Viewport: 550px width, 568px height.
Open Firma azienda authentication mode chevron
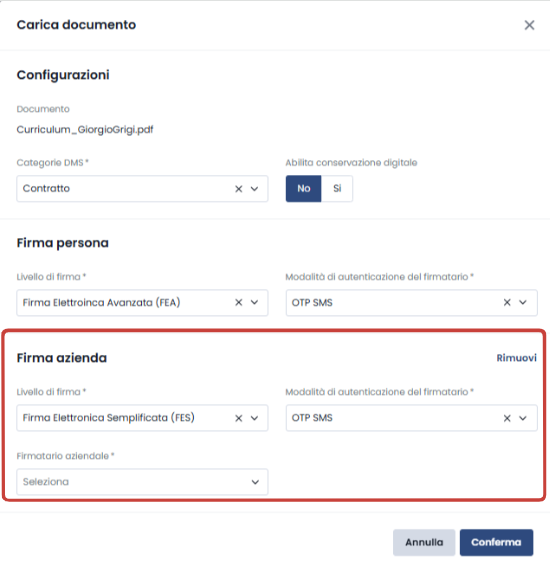point(523,418)
